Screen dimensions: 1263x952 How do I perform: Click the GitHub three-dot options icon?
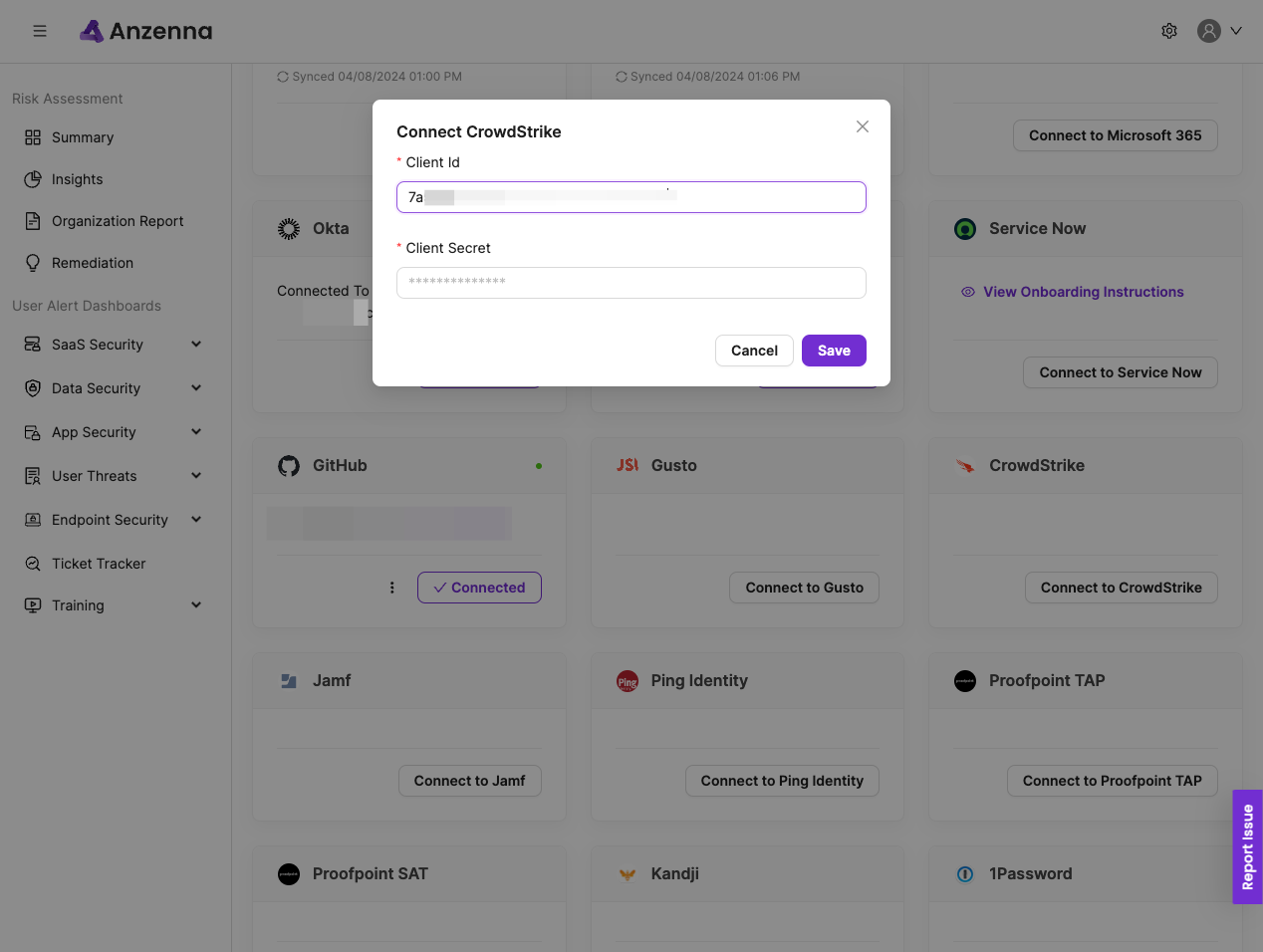[x=391, y=588]
